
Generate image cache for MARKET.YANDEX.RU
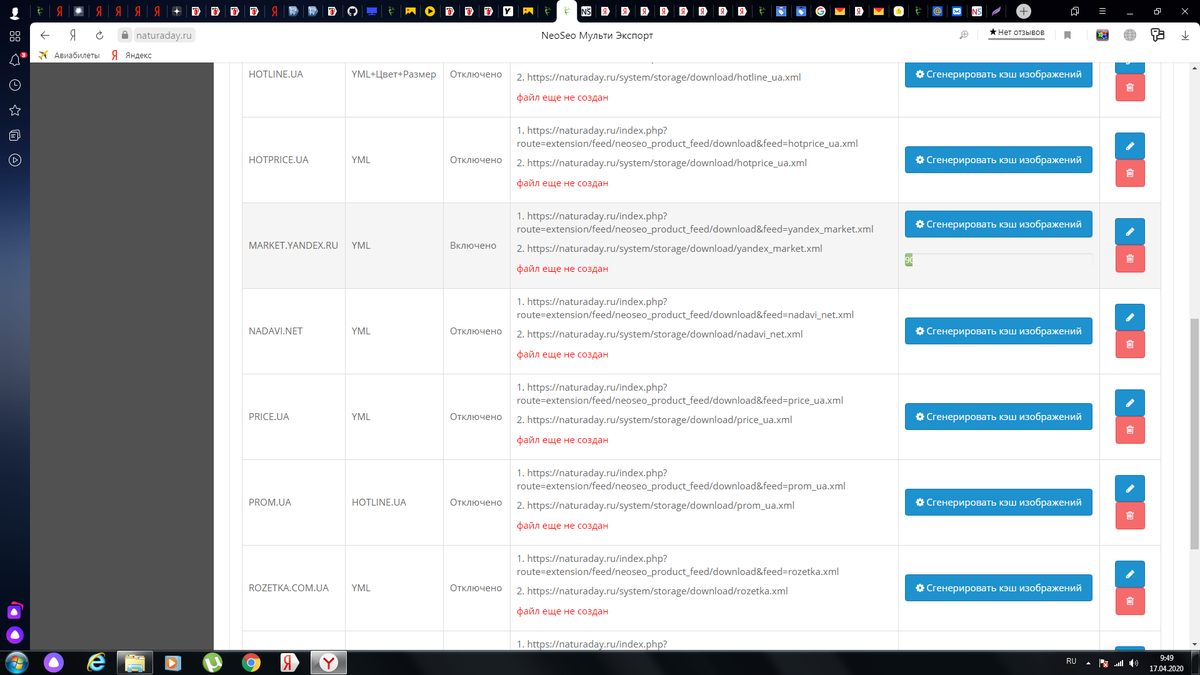pyautogui.click(x=998, y=225)
